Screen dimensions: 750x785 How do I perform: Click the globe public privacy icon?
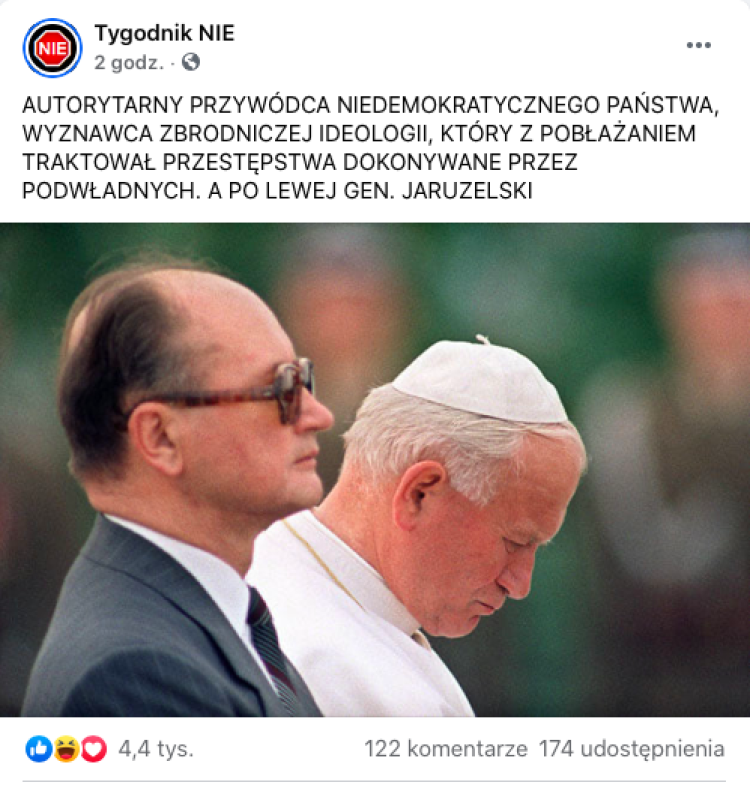pyautogui.click(x=191, y=63)
